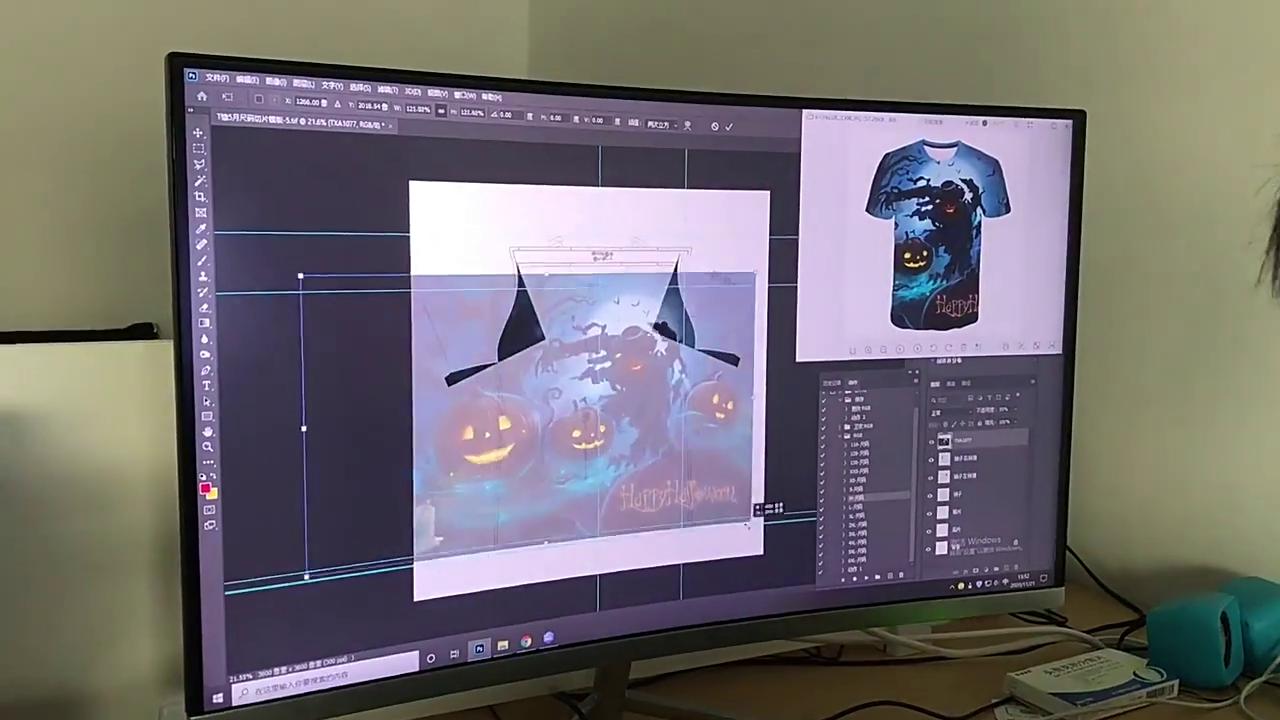Screen dimensions: 1280x720
Task: Change screen mode from toolbar bottom
Action: [x=210, y=525]
